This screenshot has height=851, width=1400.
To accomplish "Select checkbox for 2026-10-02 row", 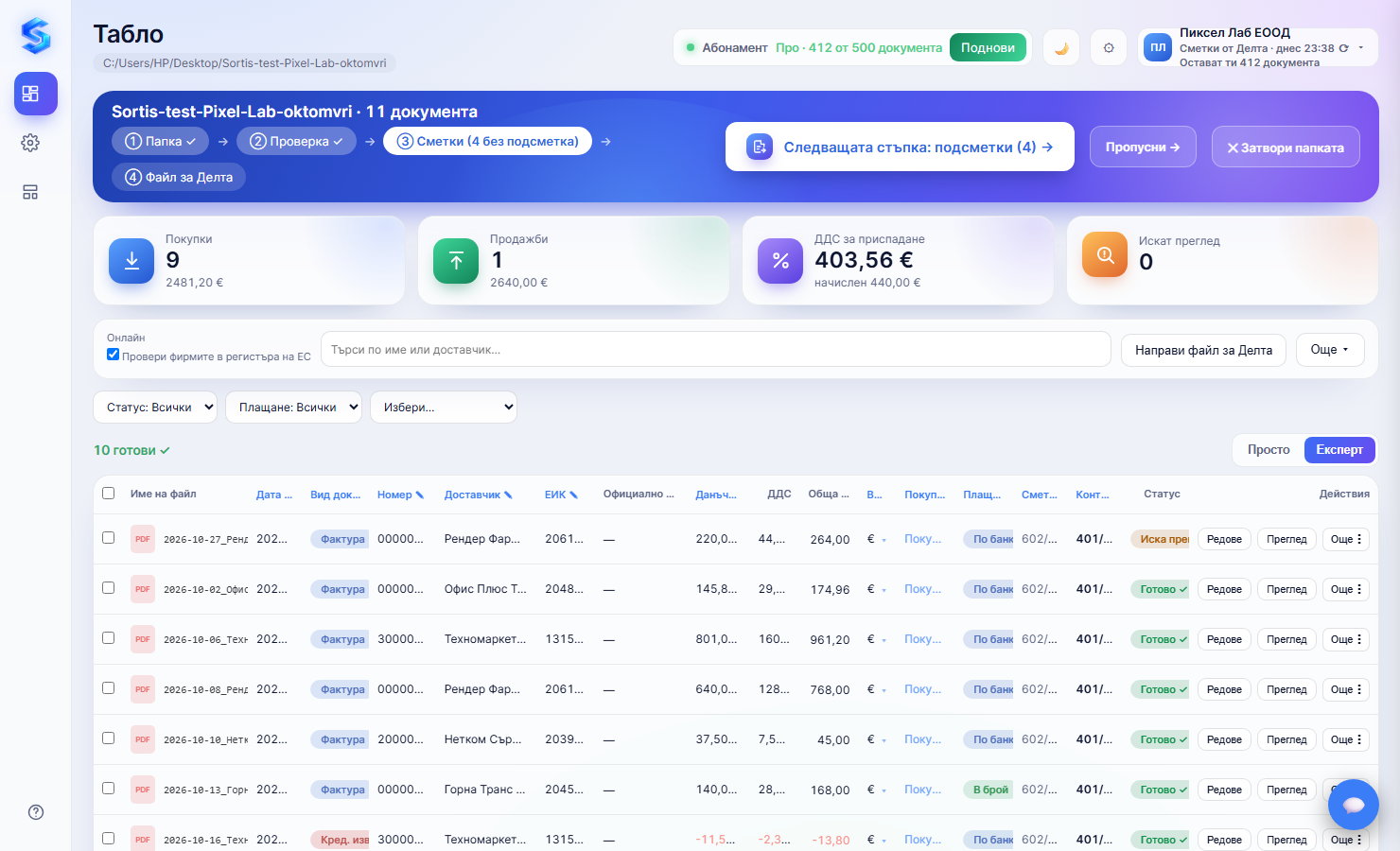I will (x=108, y=587).
